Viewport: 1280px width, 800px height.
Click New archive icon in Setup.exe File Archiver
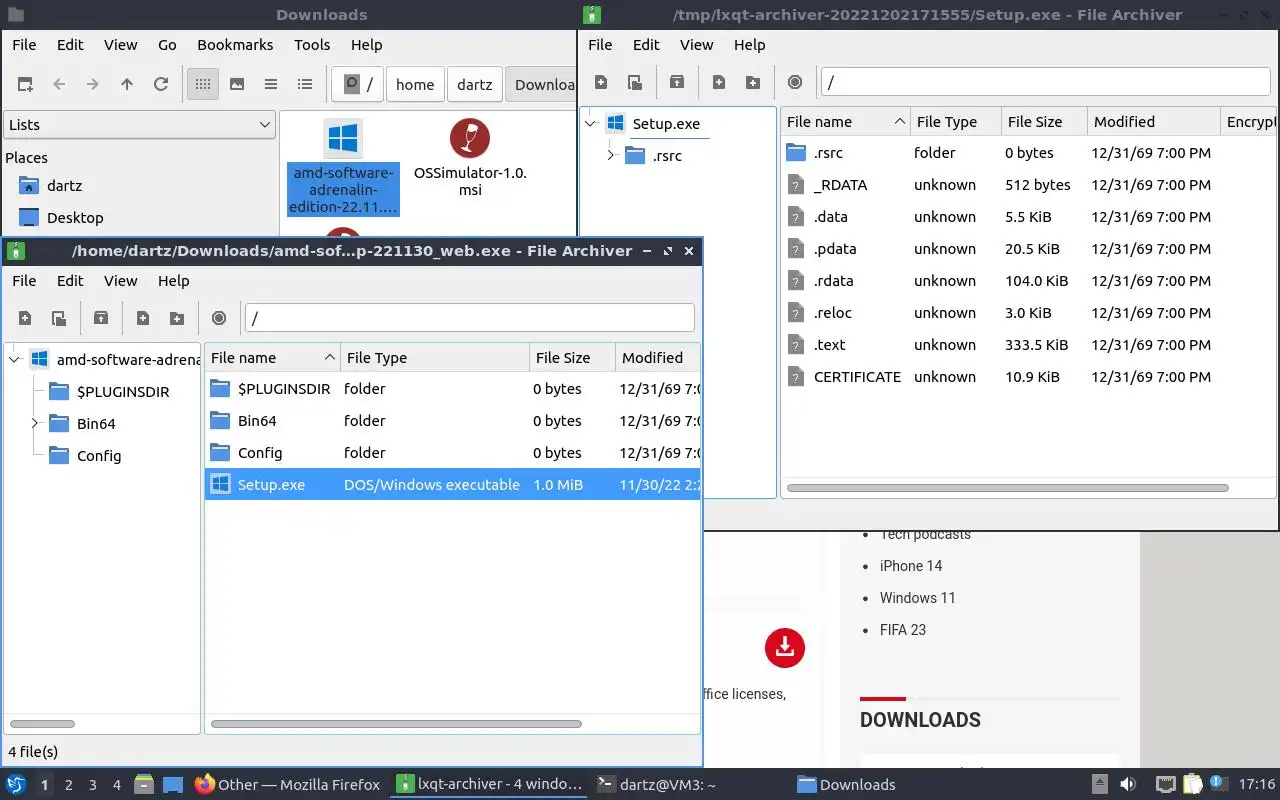[601, 82]
